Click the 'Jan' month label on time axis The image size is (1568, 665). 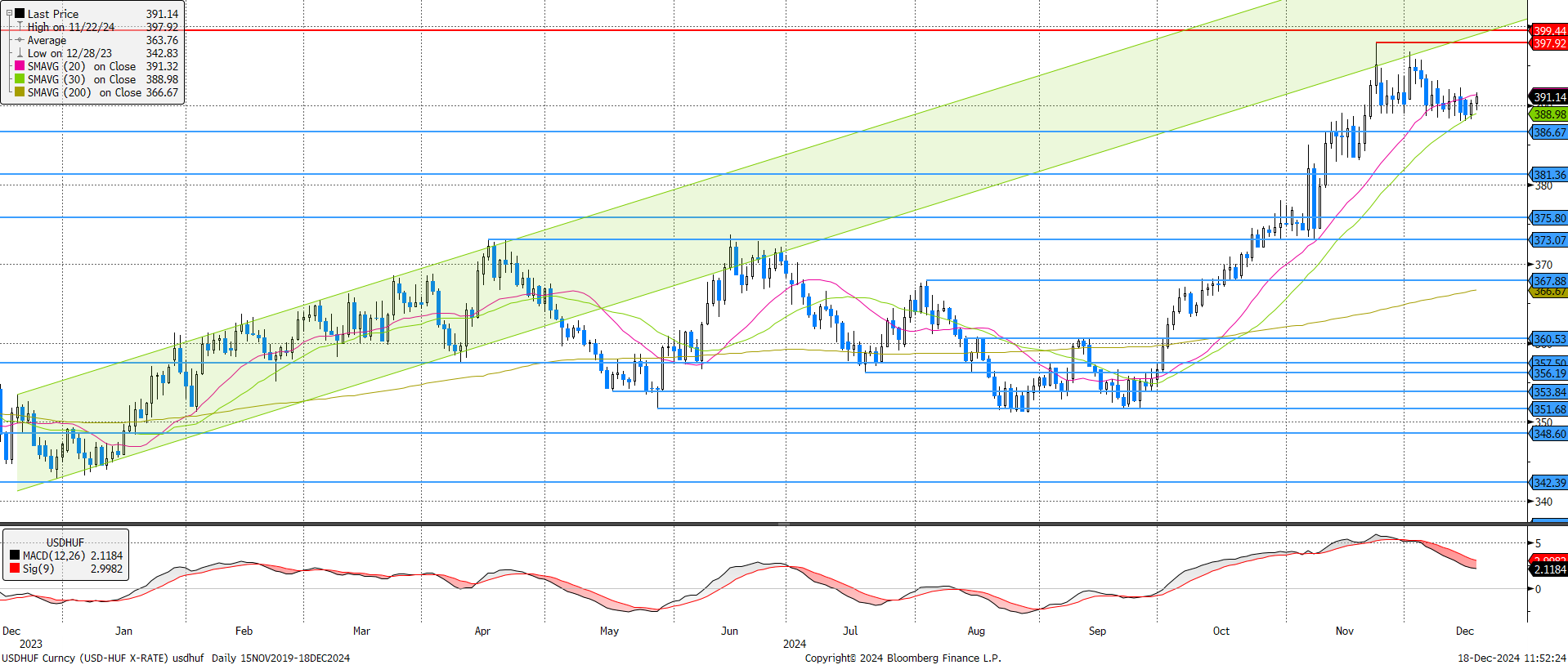(124, 631)
